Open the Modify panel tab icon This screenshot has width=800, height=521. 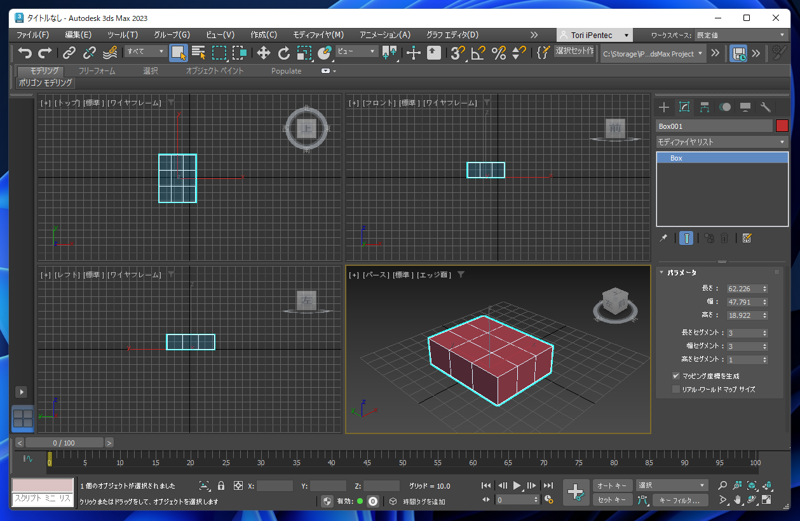tap(684, 107)
